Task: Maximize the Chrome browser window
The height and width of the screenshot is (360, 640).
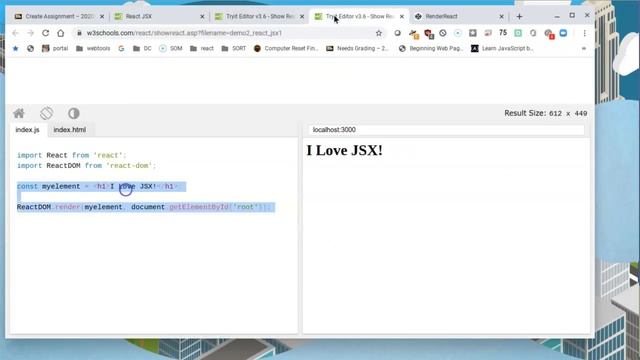Action: 572,16
